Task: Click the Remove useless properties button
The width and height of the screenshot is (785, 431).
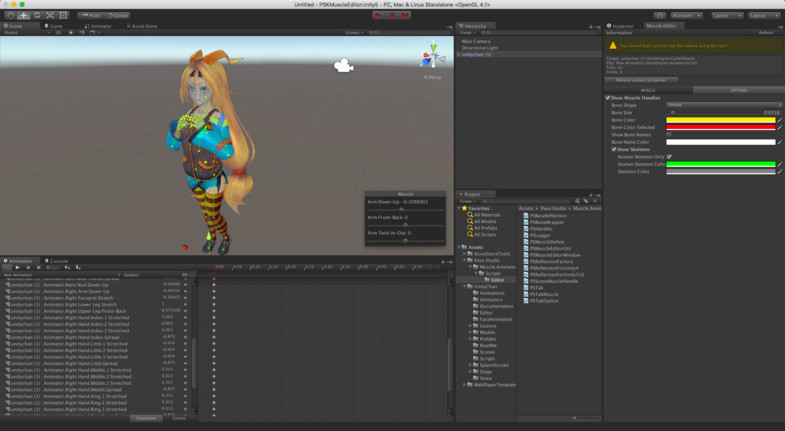Action: click(641, 80)
